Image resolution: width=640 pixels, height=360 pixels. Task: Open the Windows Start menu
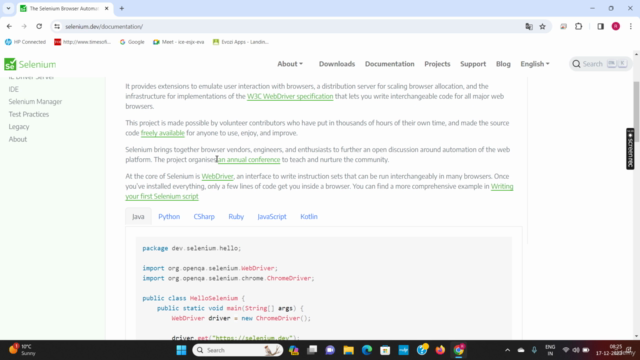182,350
